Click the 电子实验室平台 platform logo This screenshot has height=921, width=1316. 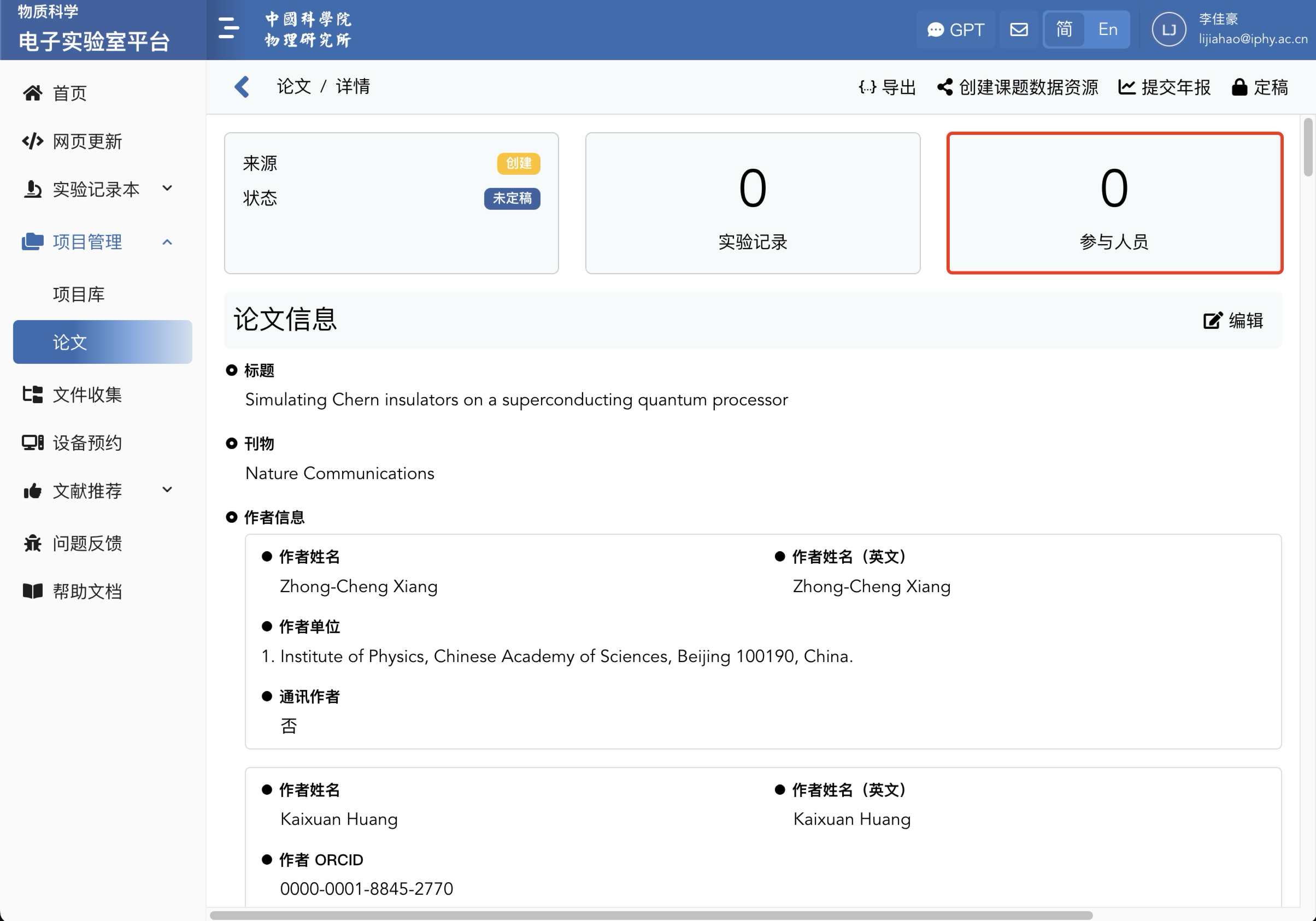pyautogui.click(x=95, y=41)
